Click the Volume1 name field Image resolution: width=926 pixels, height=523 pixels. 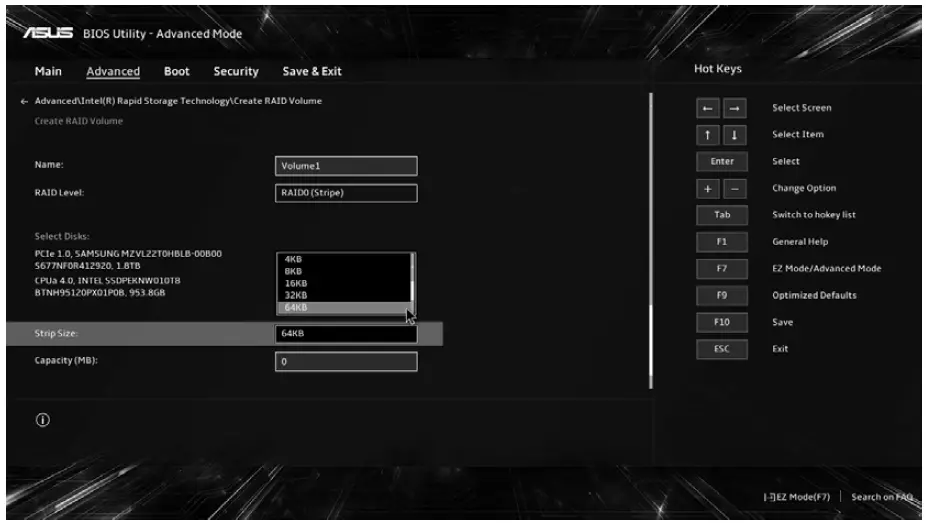click(346, 166)
